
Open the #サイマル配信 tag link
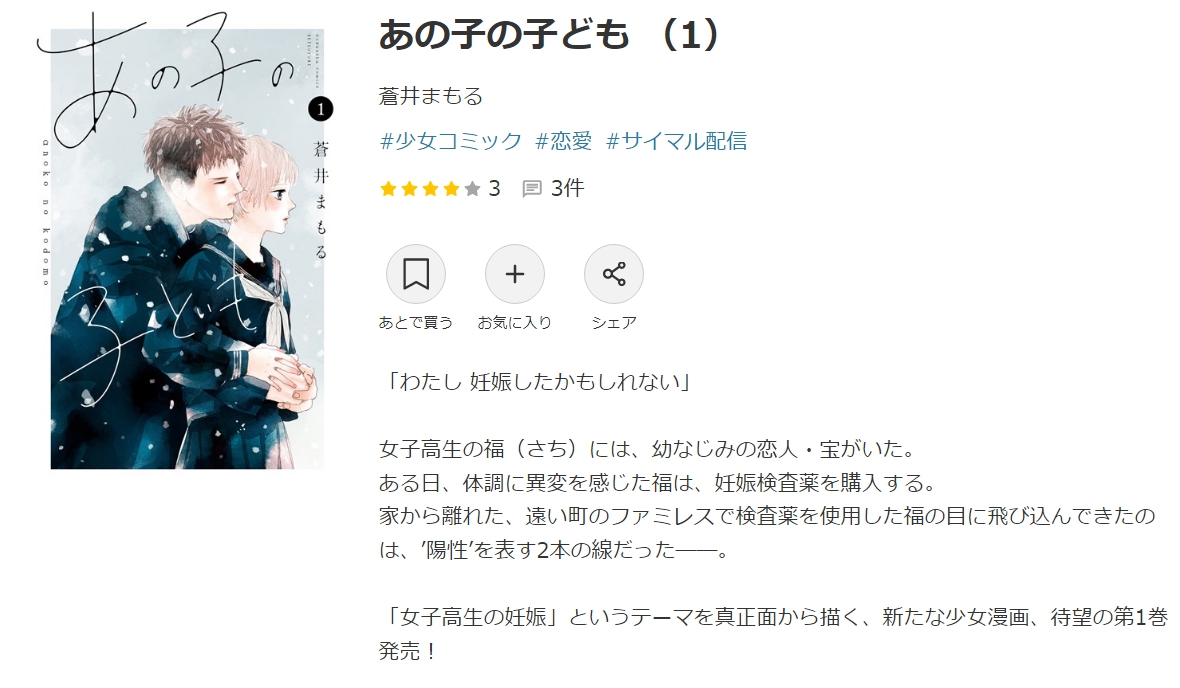[677, 142]
